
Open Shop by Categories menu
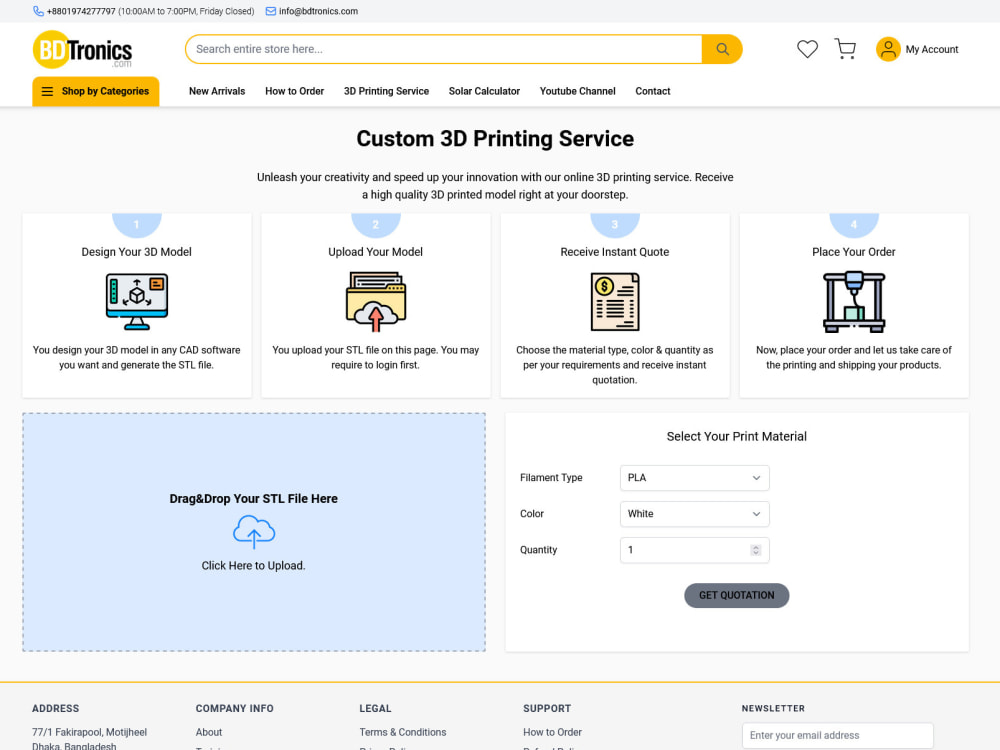pyautogui.click(x=96, y=91)
